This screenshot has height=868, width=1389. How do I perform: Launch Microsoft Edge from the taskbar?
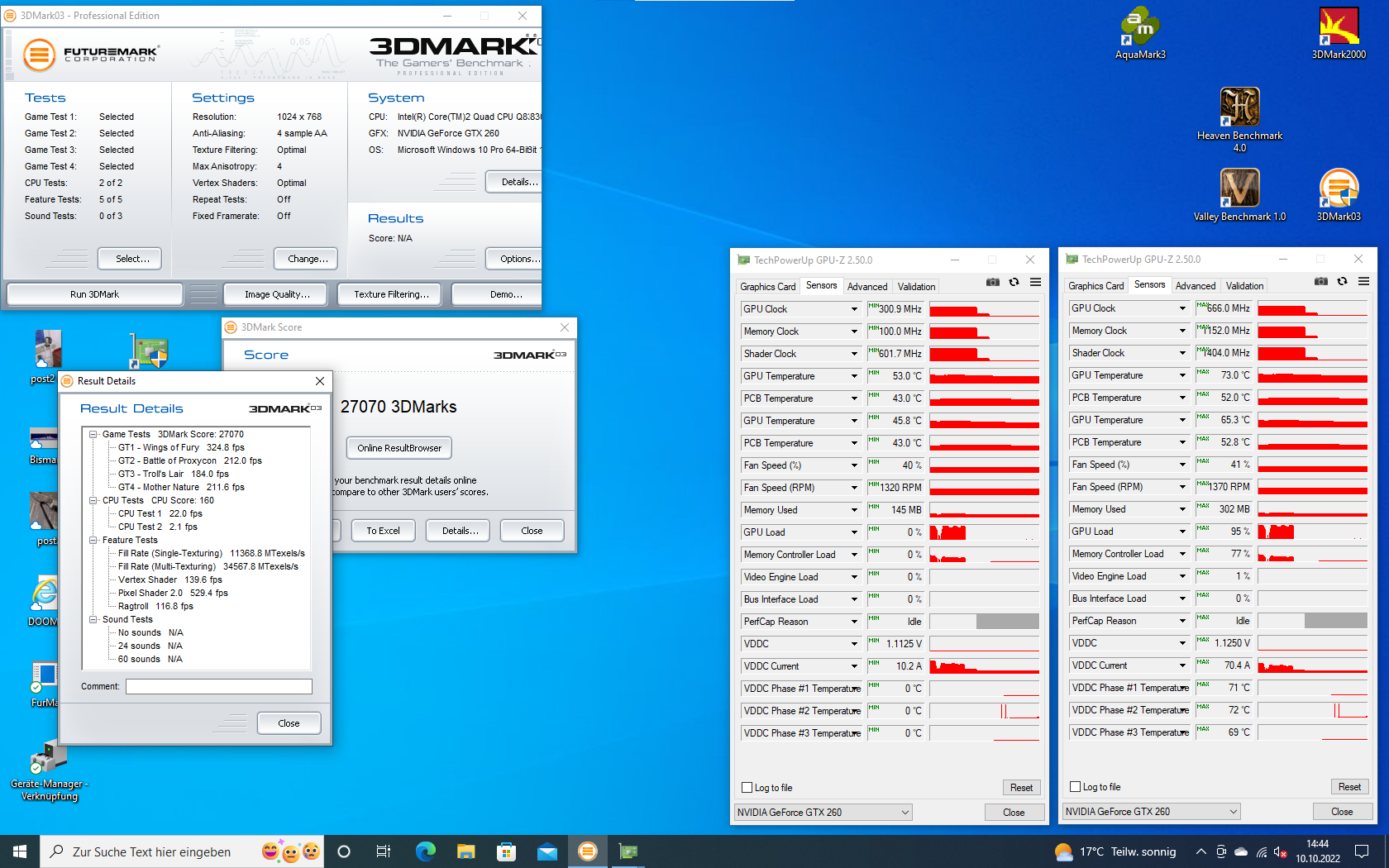point(425,851)
